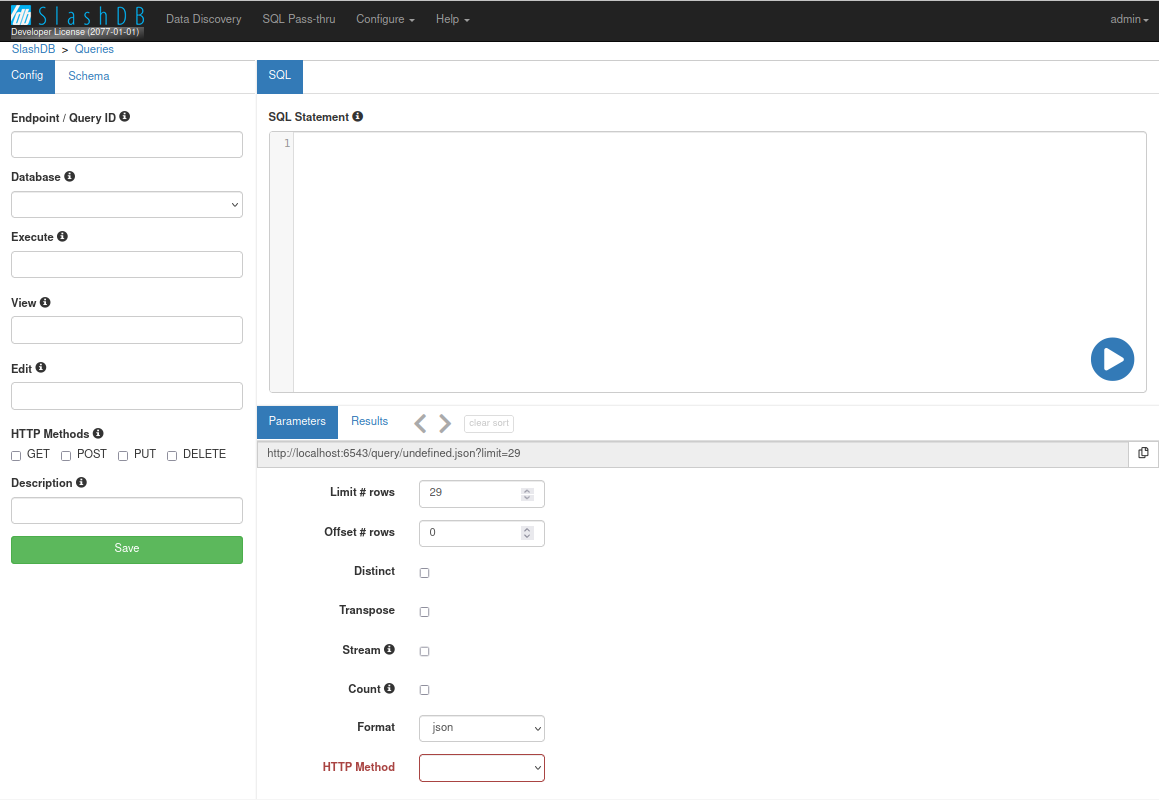Switch to the Schema tab

(89, 76)
